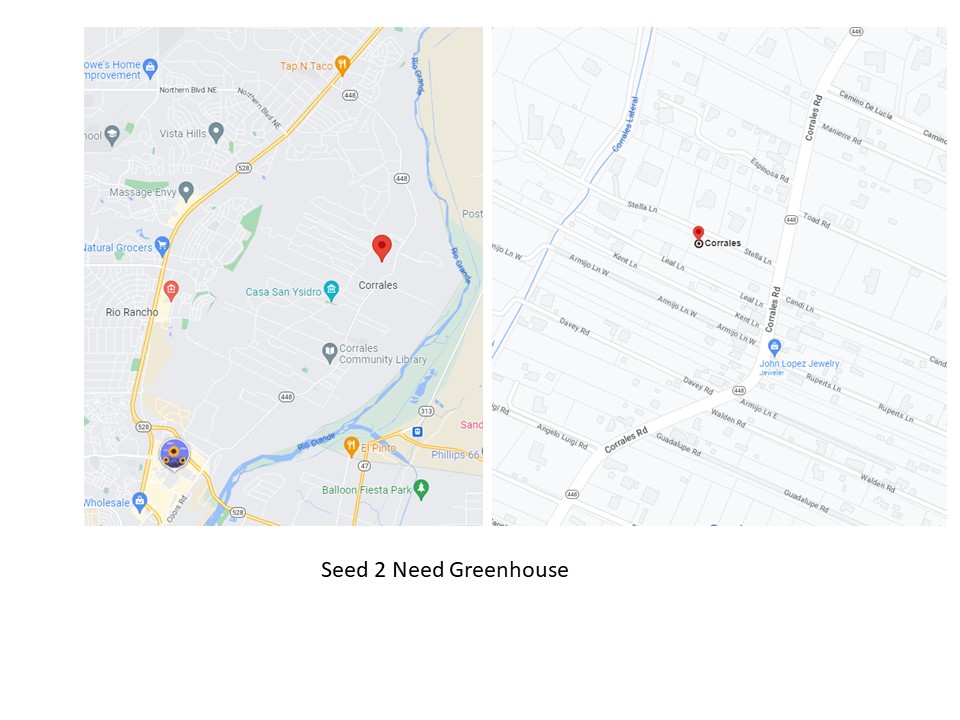Click the John Lopez Jewelry text label
Image resolution: width=960 pixels, height=720 pixels.
(799, 364)
